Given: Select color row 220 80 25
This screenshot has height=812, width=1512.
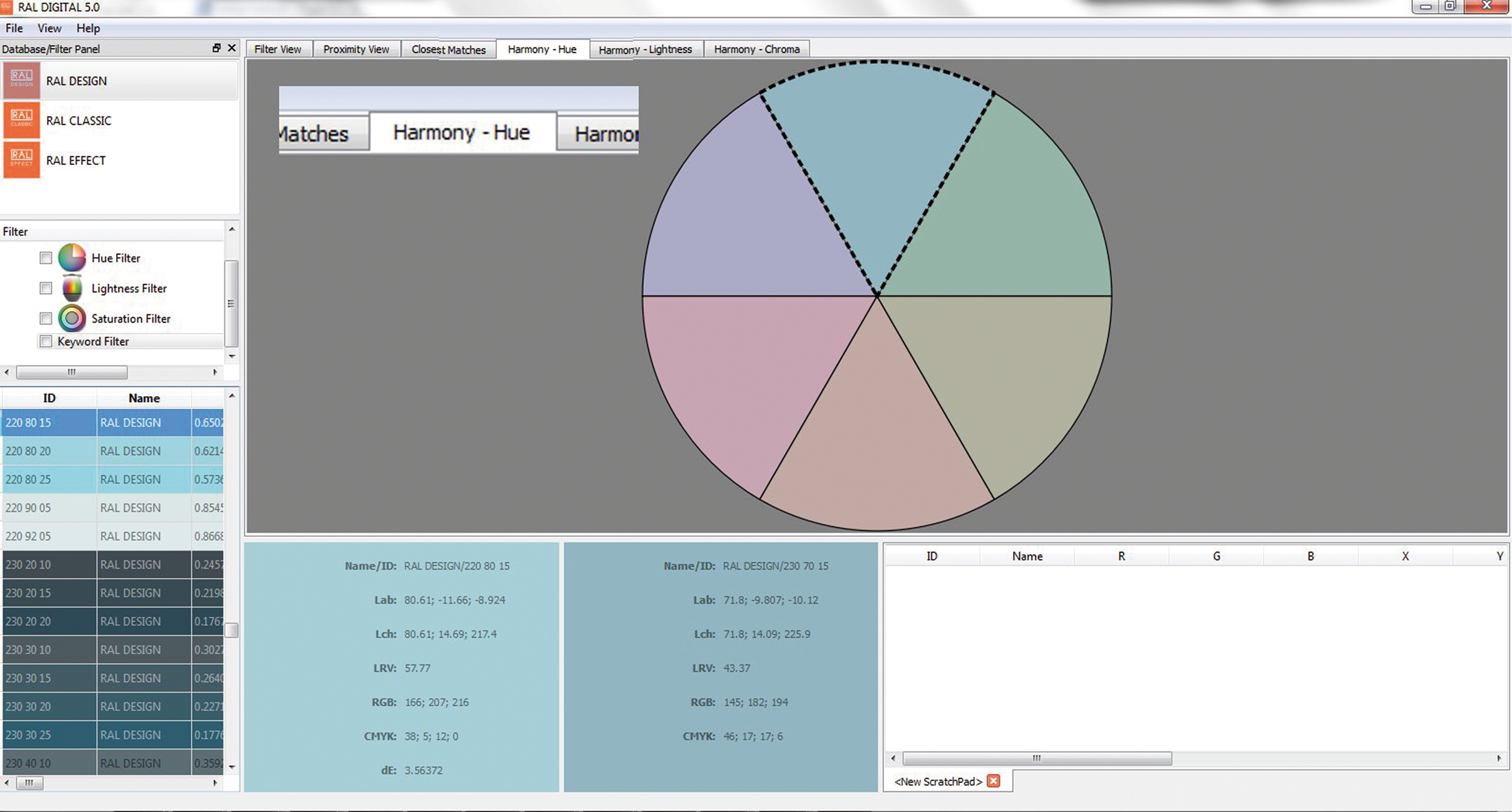Looking at the screenshot, I should click(113, 479).
